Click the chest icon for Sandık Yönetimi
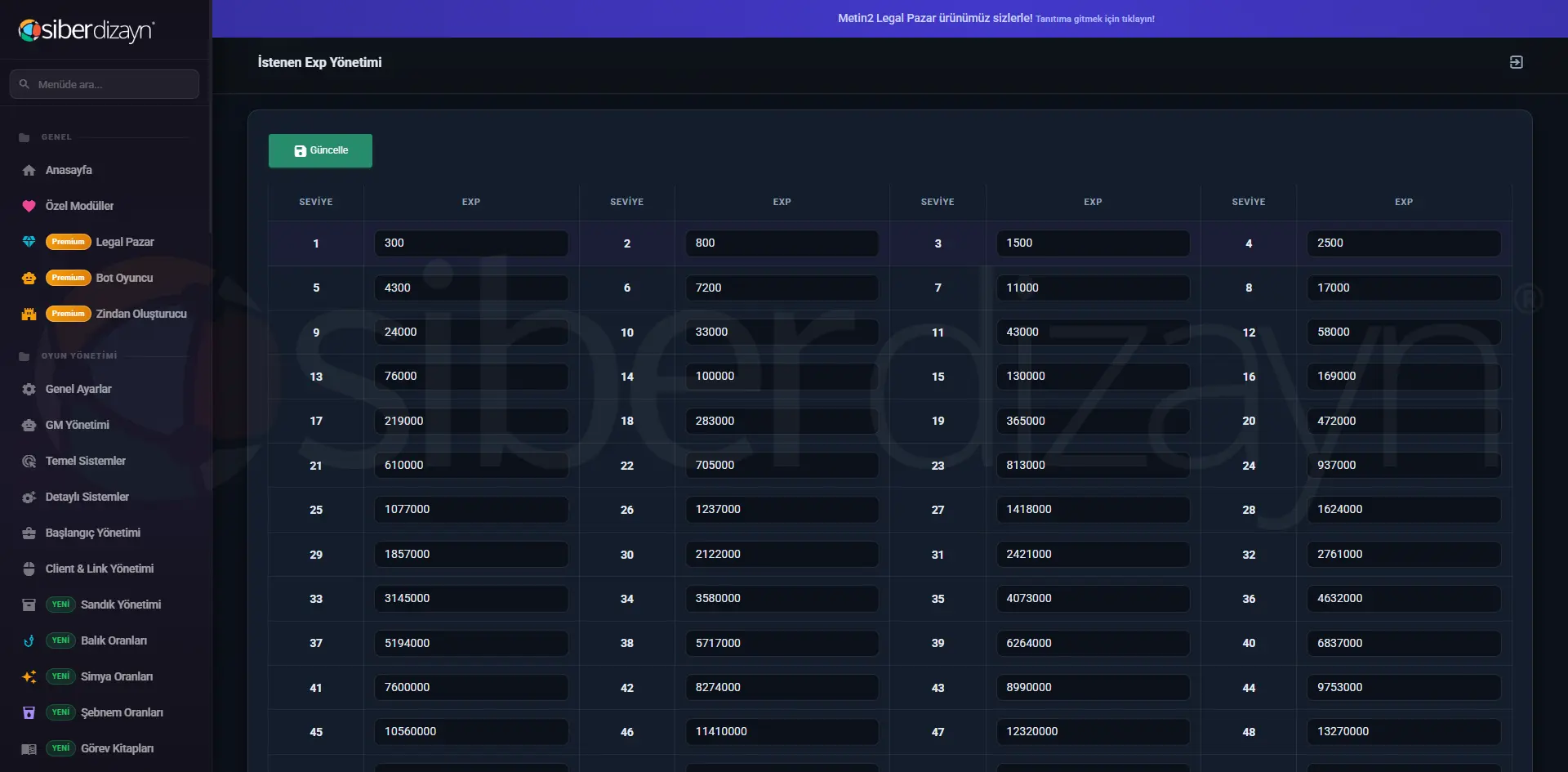Viewport: 1568px width, 772px height. click(x=29, y=605)
